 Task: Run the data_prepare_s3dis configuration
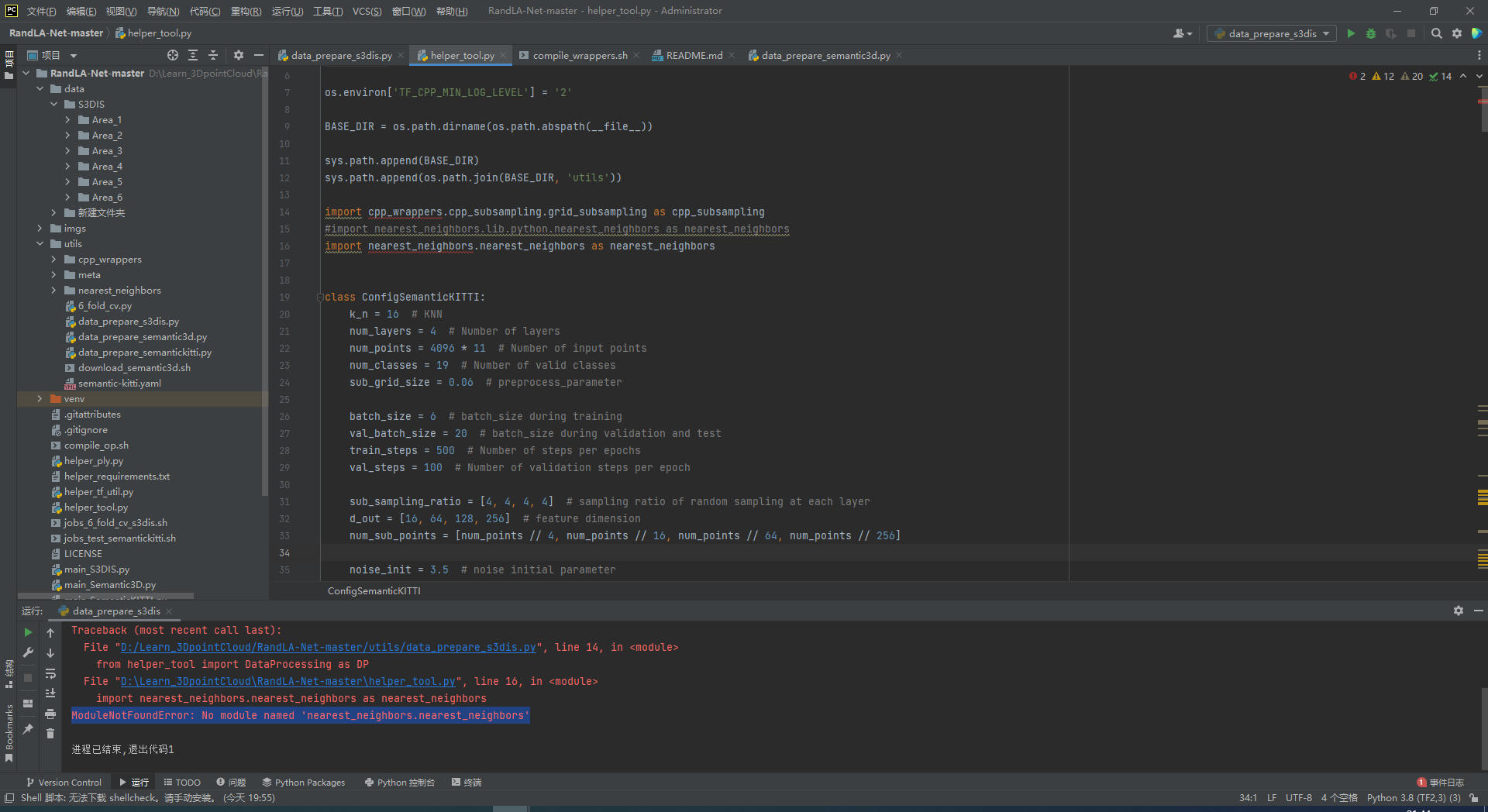(1350, 33)
